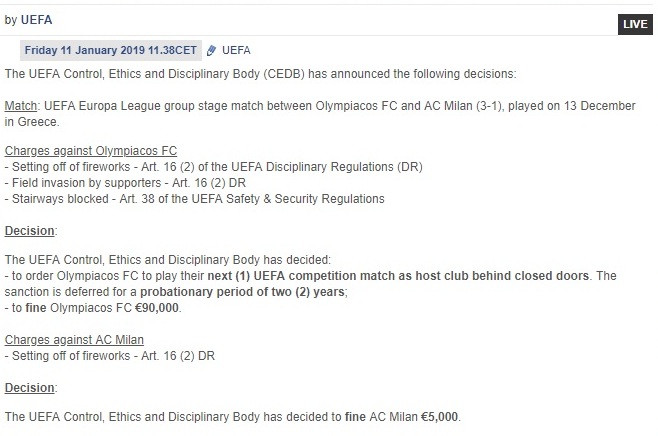Click the bold €5,000 fine amount
The width and height of the screenshot is (658, 436).
pos(439,417)
